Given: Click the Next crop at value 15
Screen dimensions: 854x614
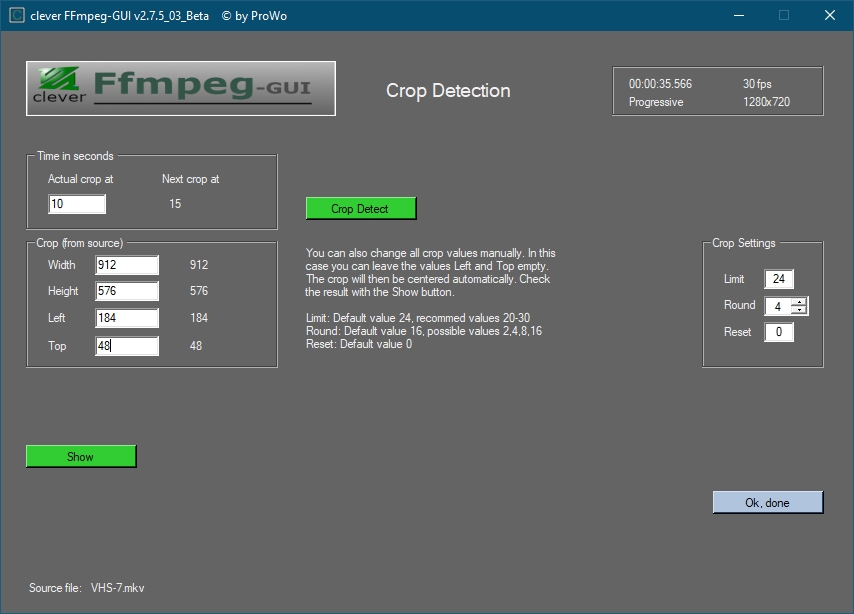Looking at the screenshot, I should pos(175,204).
